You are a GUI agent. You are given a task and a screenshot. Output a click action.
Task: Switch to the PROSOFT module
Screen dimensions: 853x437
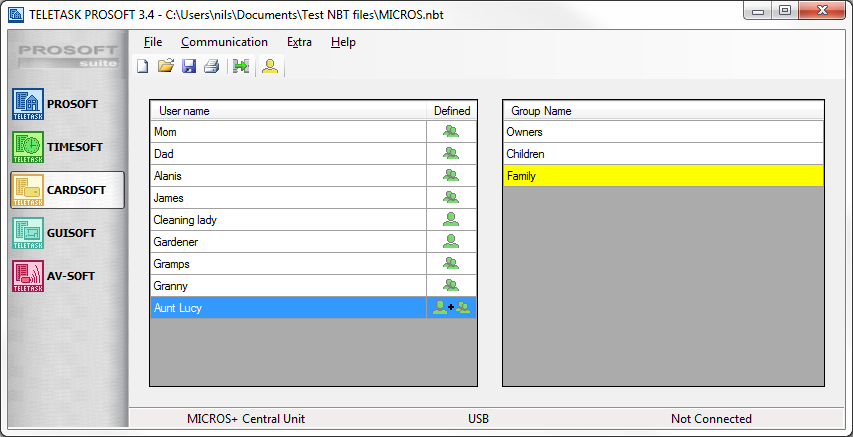coord(67,103)
